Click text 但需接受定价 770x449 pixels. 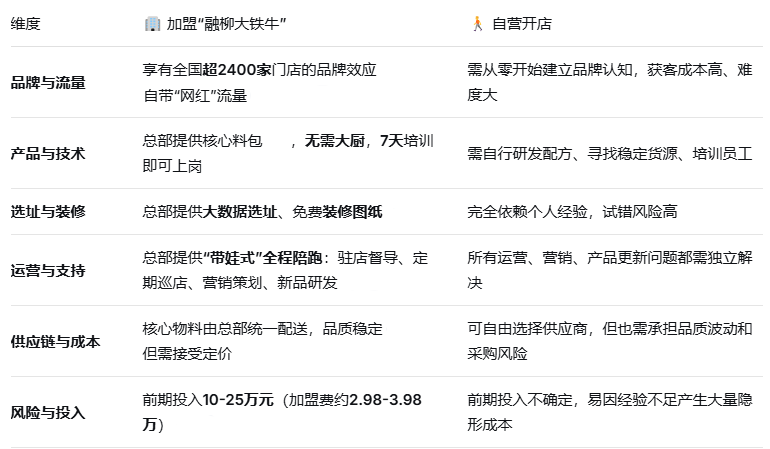point(187,354)
